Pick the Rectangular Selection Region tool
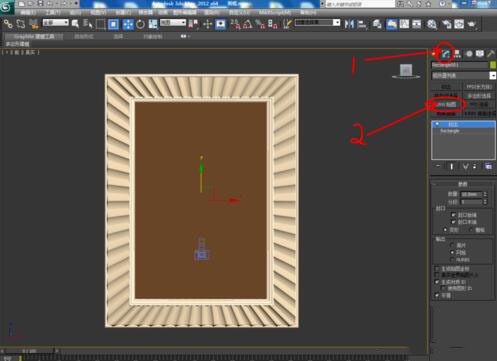The image size is (497, 361). coord(101,24)
